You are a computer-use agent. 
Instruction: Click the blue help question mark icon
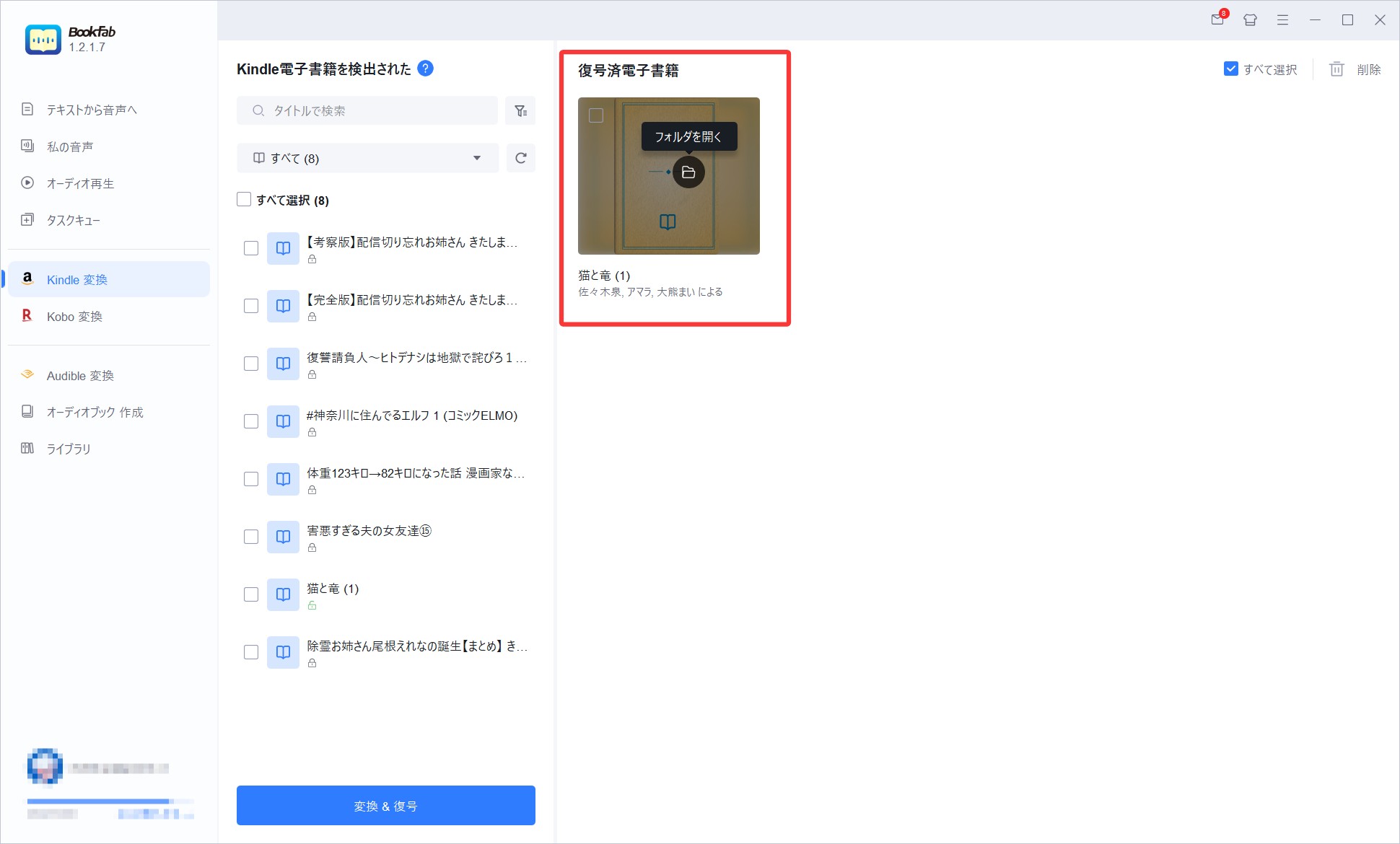pyautogui.click(x=426, y=69)
